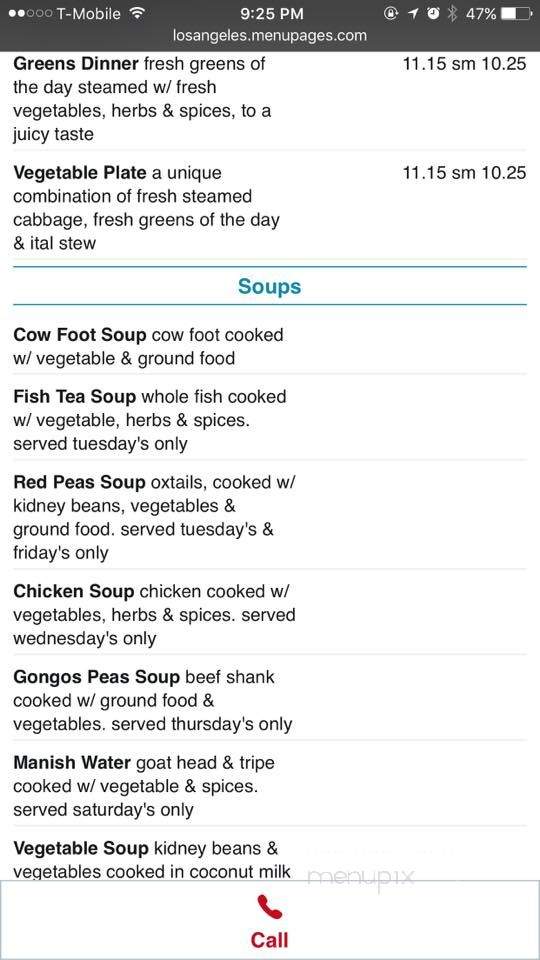This screenshot has height=960, width=540.
Task: Tap the losangeles.menupages.com address bar
Action: tap(270, 36)
